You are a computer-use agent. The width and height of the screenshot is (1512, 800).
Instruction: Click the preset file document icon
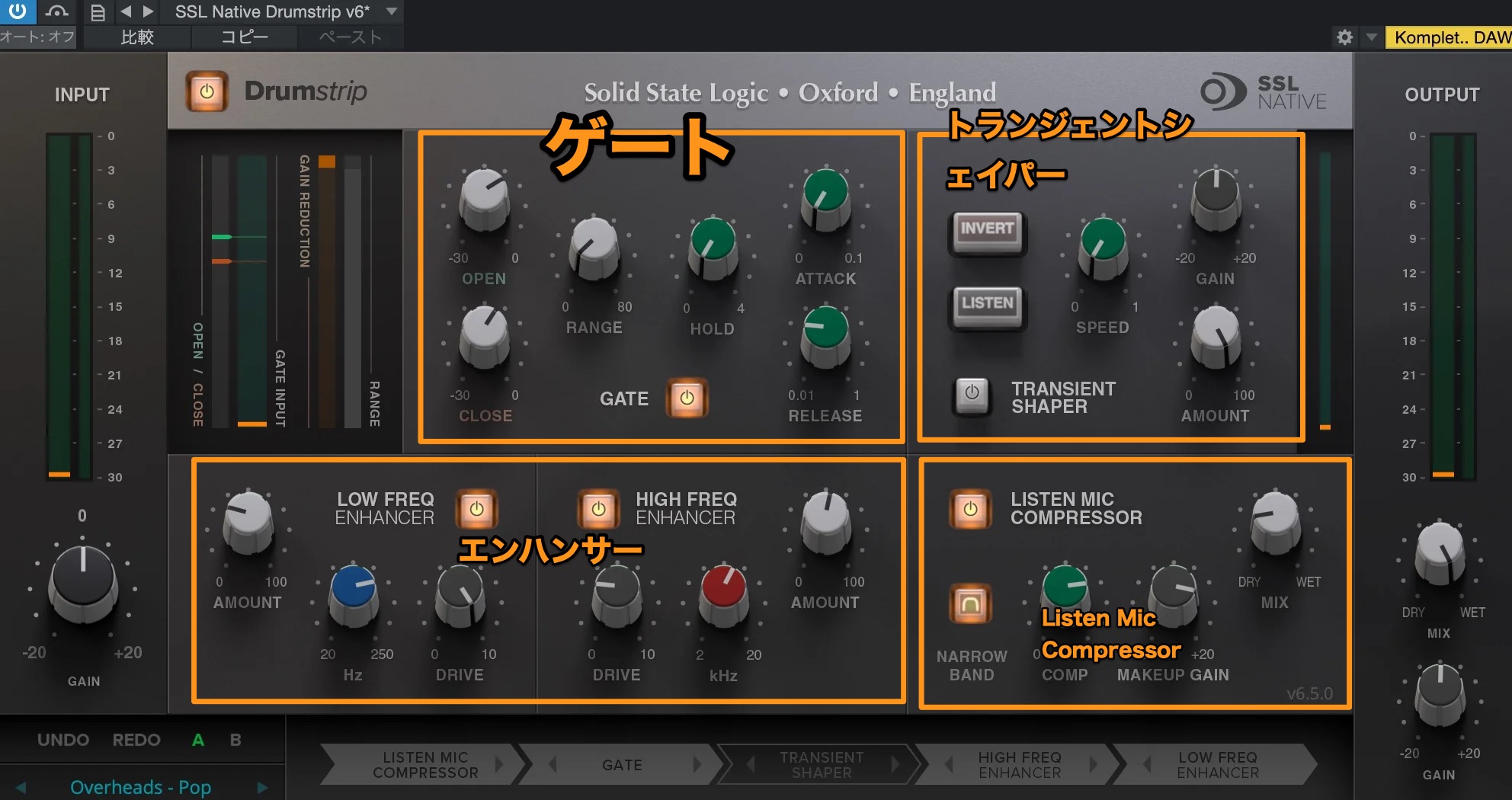point(98,12)
